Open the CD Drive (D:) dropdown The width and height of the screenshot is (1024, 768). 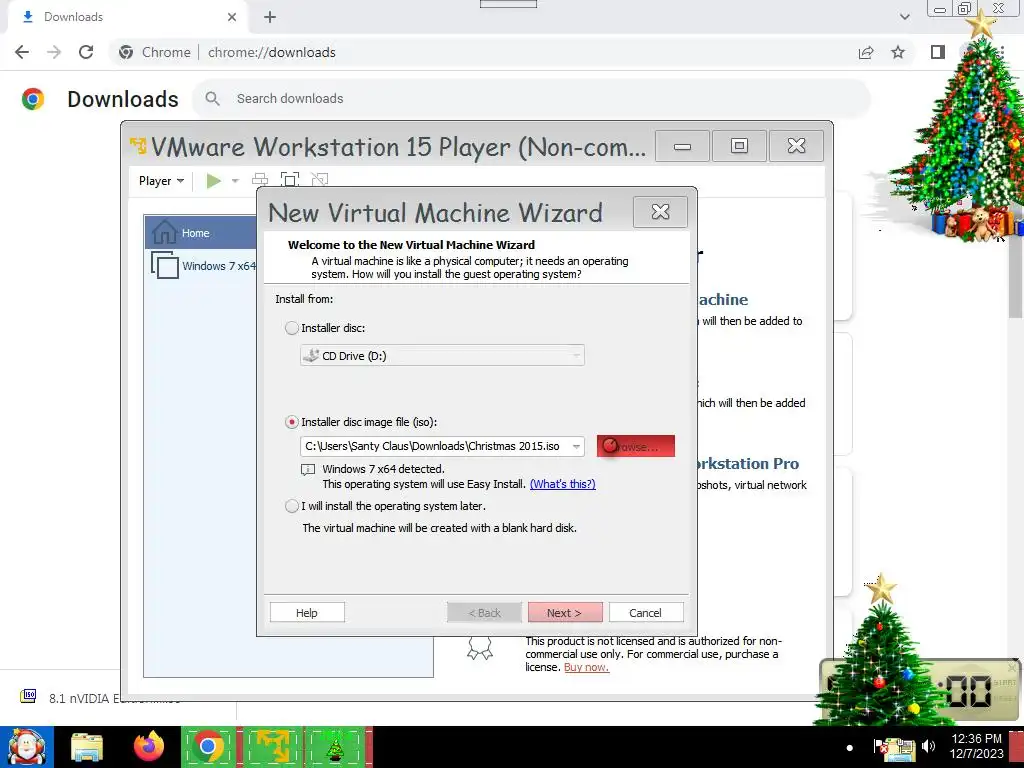442,356
